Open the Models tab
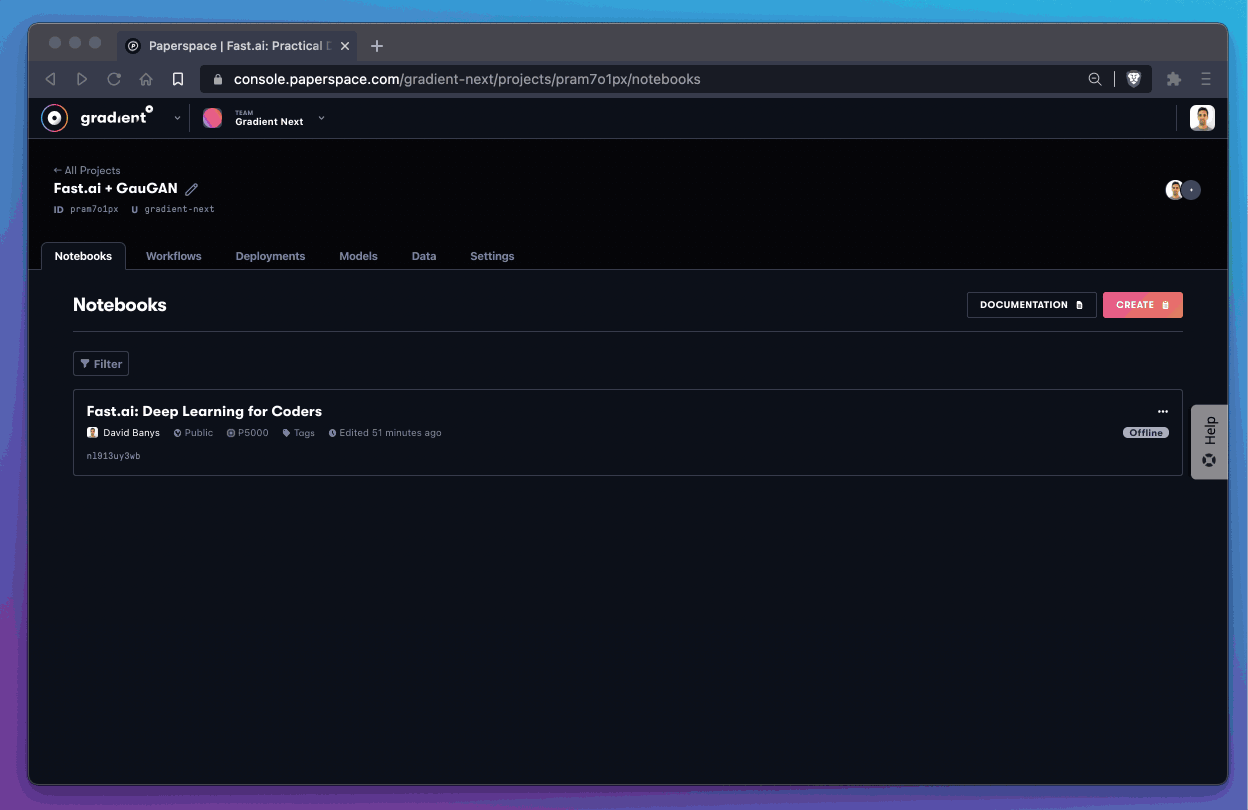 pos(358,256)
